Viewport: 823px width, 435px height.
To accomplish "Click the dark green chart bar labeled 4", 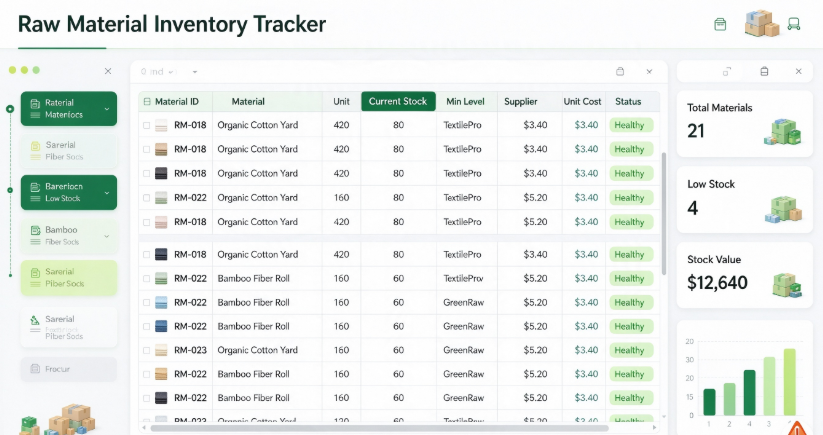I will (x=750, y=392).
